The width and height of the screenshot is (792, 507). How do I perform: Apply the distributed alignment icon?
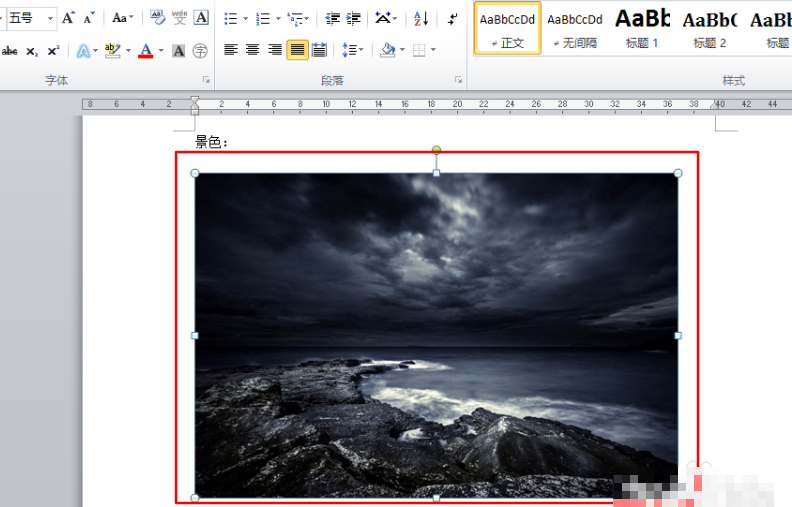[x=319, y=50]
